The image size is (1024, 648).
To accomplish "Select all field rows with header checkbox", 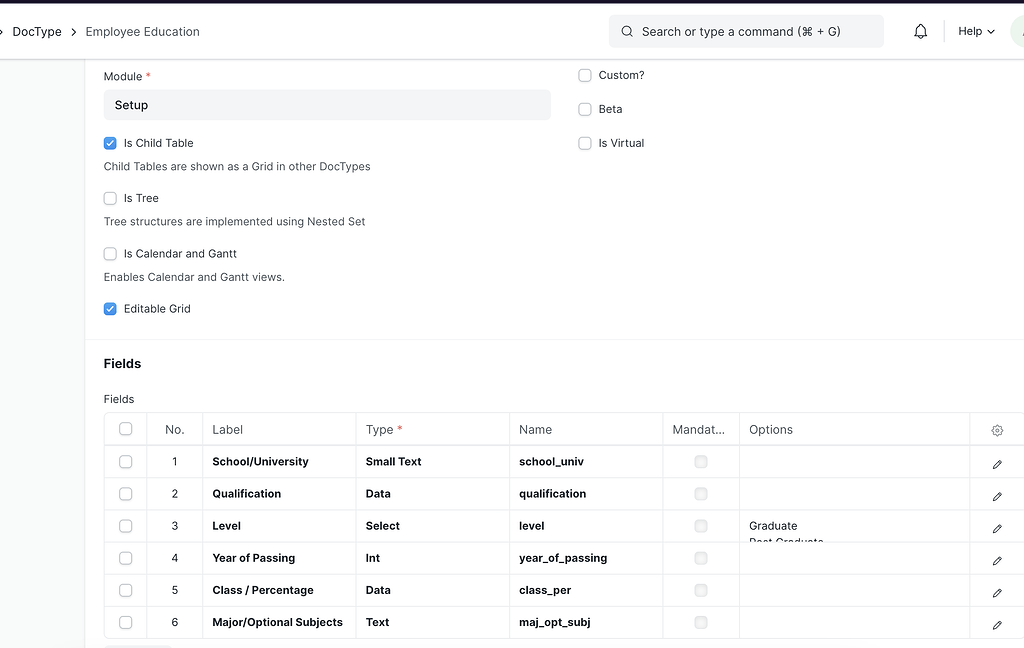I will (x=125, y=428).
